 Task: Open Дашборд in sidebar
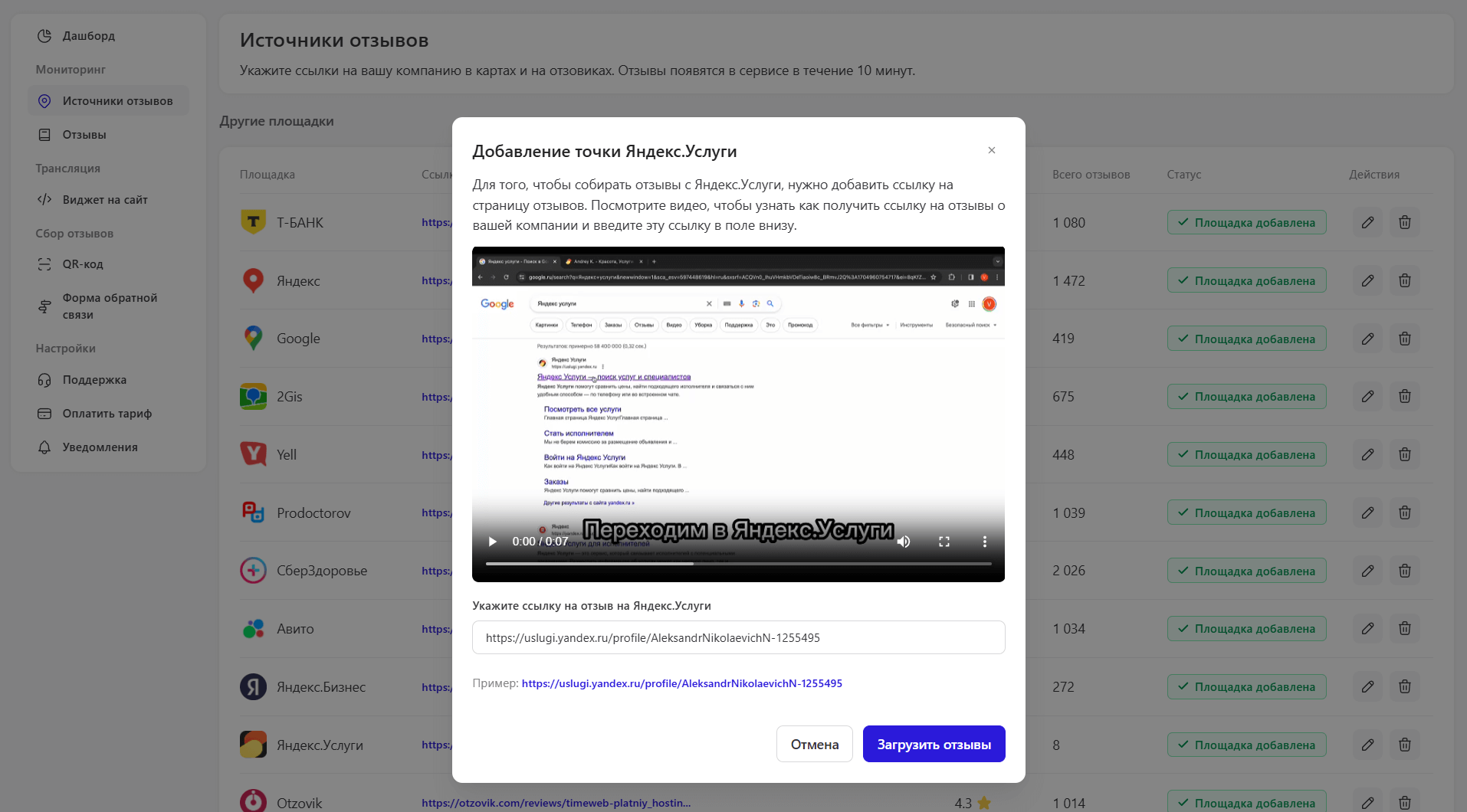[x=89, y=36]
